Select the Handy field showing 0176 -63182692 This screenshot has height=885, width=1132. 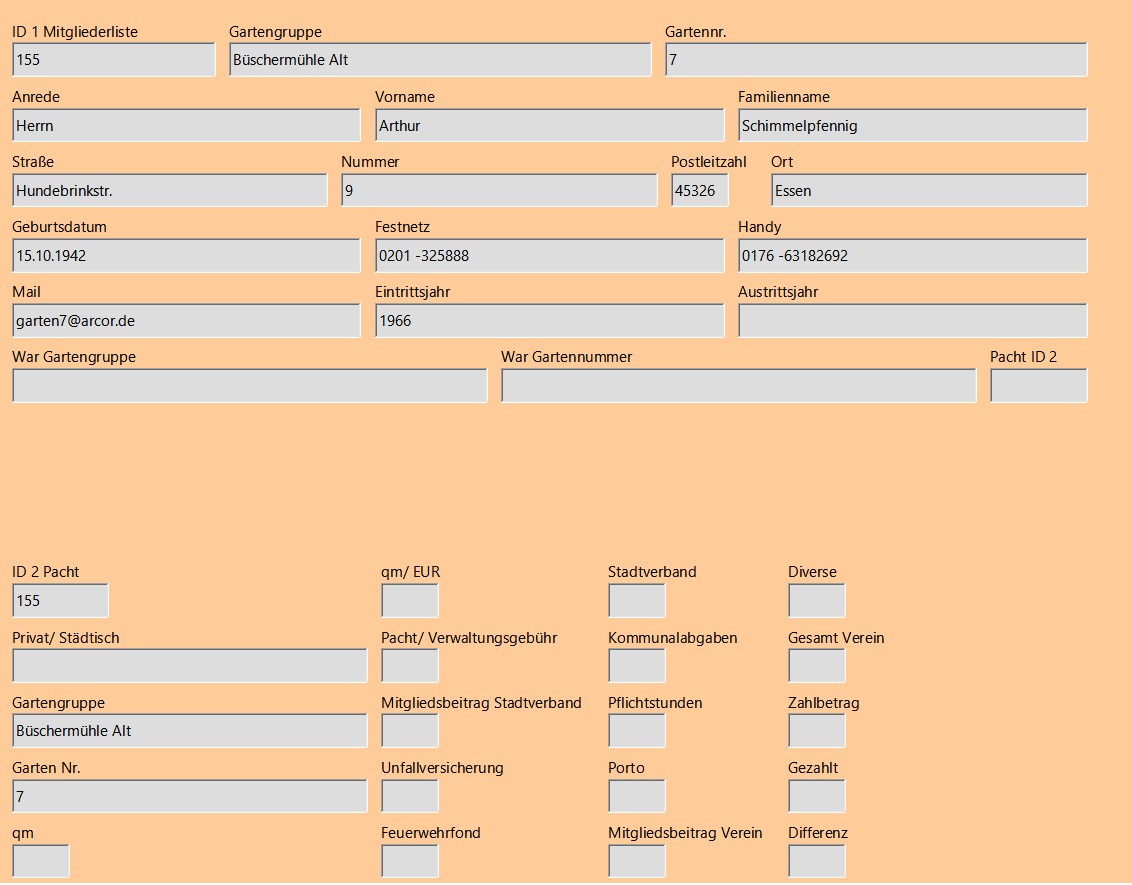click(912, 255)
